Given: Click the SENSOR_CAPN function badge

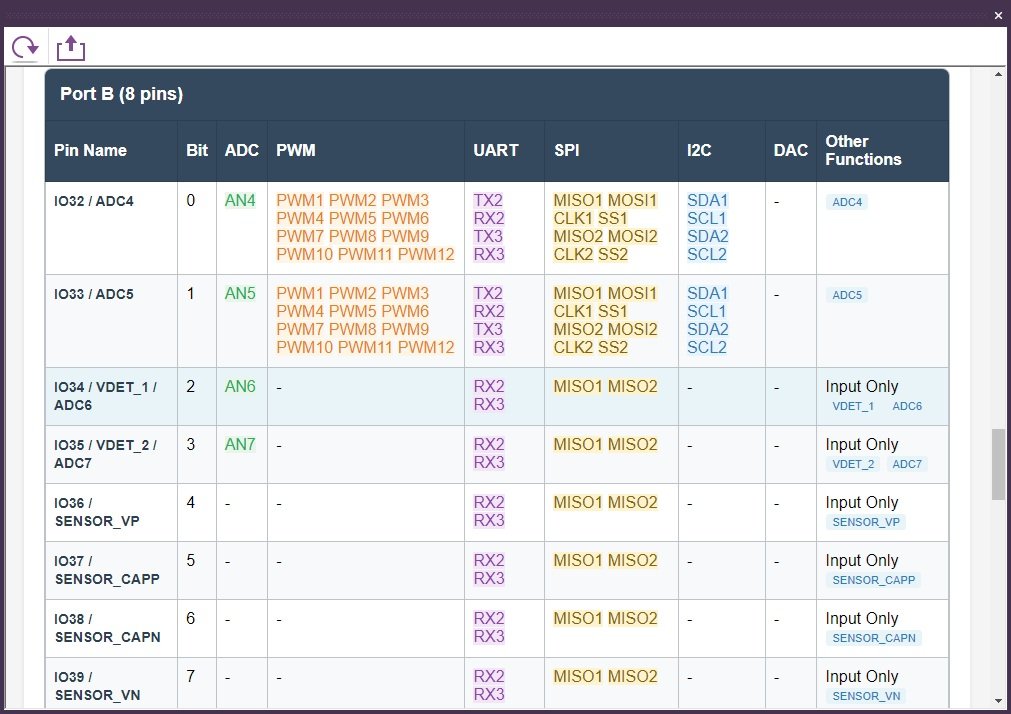Looking at the screenshot, I should click(x=873, y=638).
